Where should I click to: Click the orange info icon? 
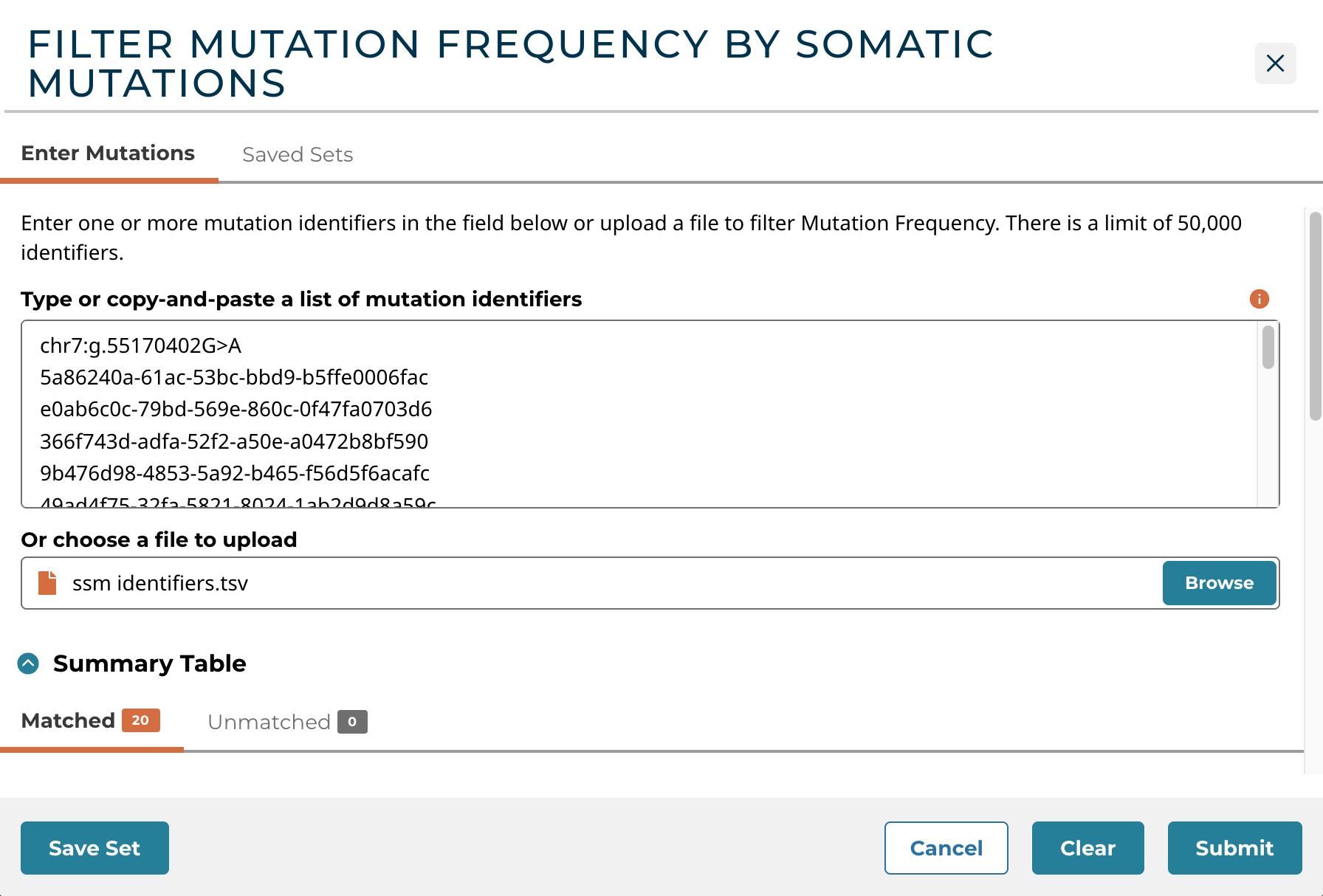(1259, 299)
